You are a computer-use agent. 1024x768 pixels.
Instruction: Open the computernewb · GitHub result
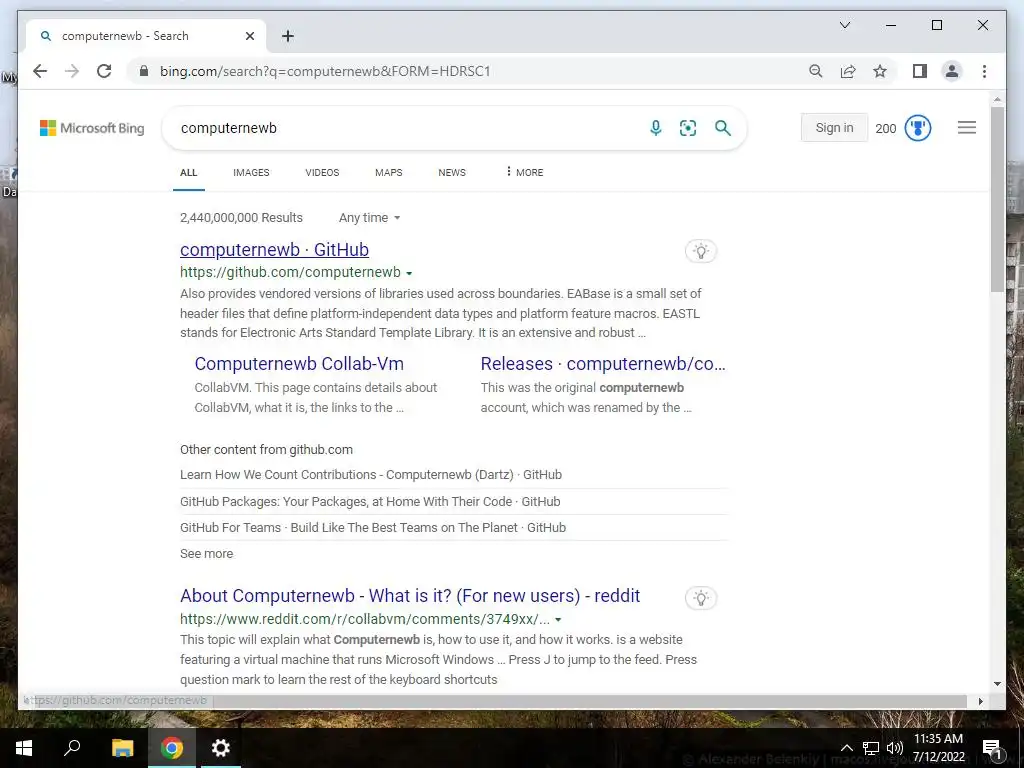(274, 249)
